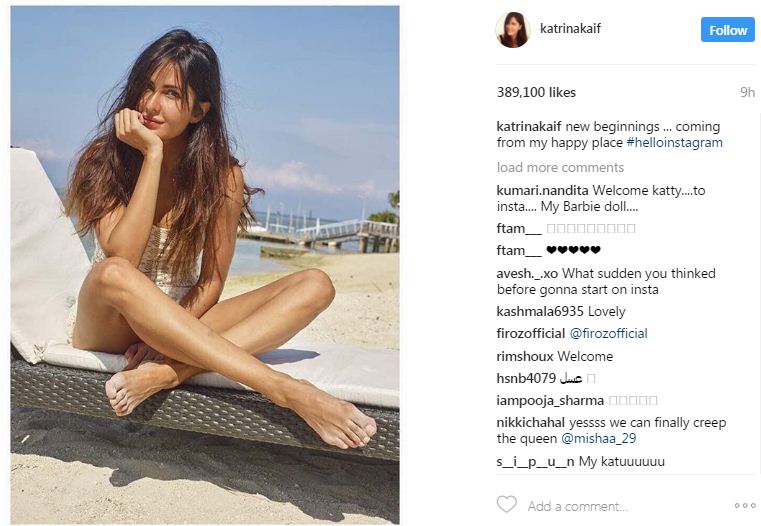Open katrinakaif profile picture avatar
The width and height of the screenshot is (761, 526).
click(513, 30)
